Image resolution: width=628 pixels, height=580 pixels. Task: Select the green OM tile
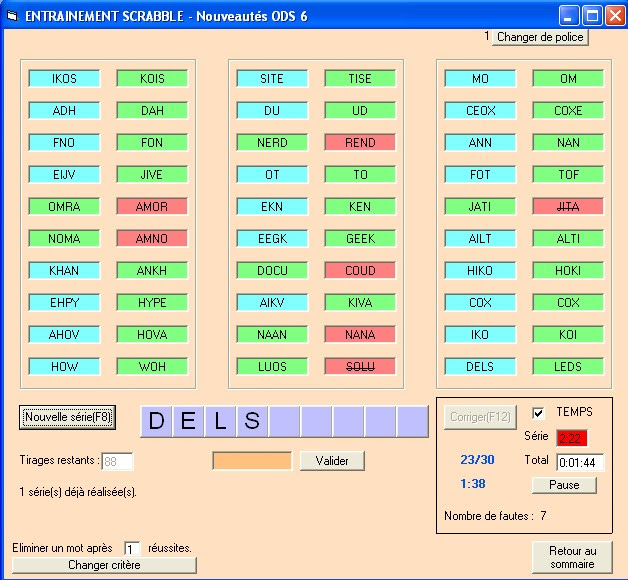click(x=568, y=79)
